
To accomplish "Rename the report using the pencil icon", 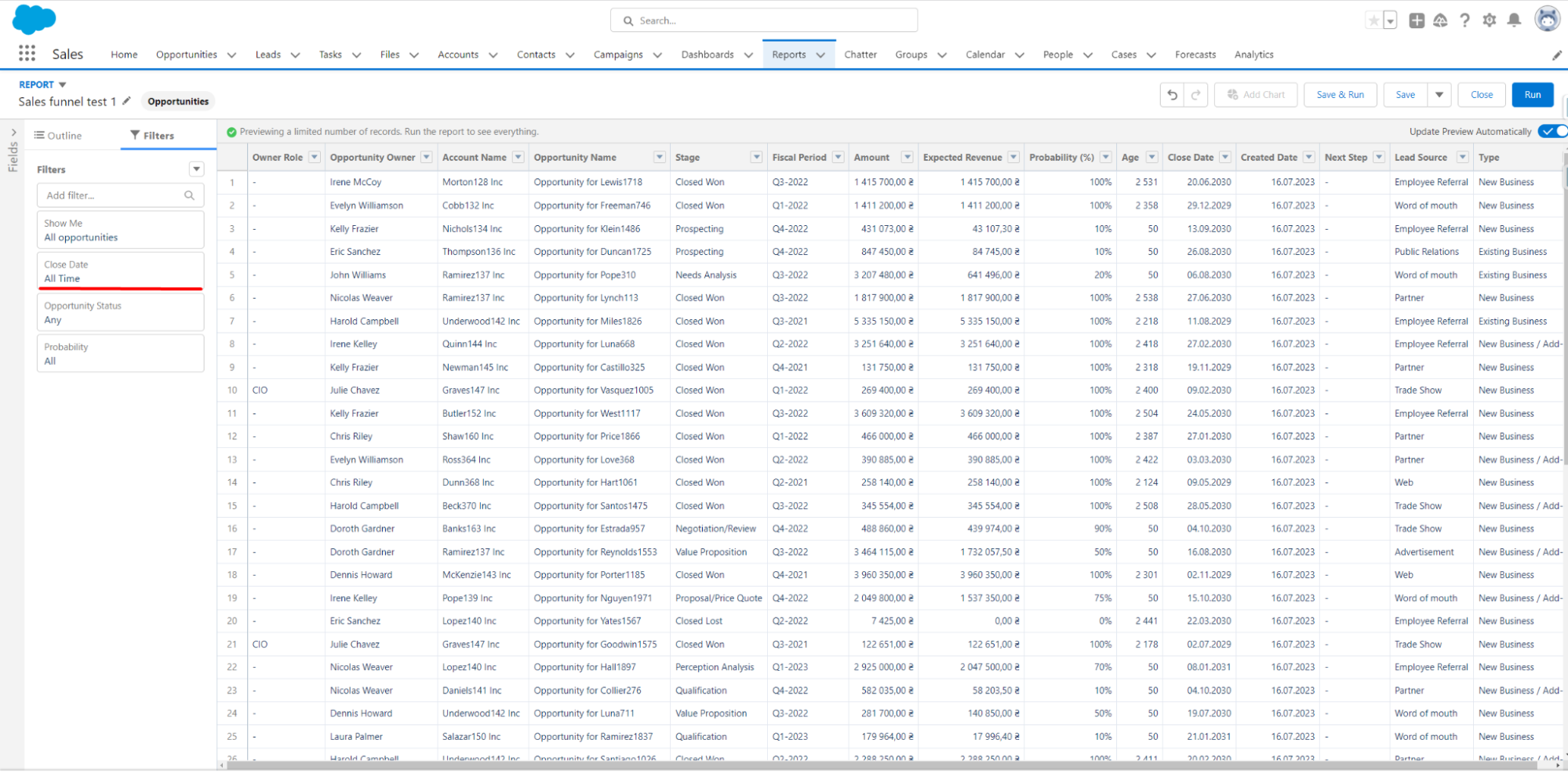I will pyautogui.click(x=126, y=101).
